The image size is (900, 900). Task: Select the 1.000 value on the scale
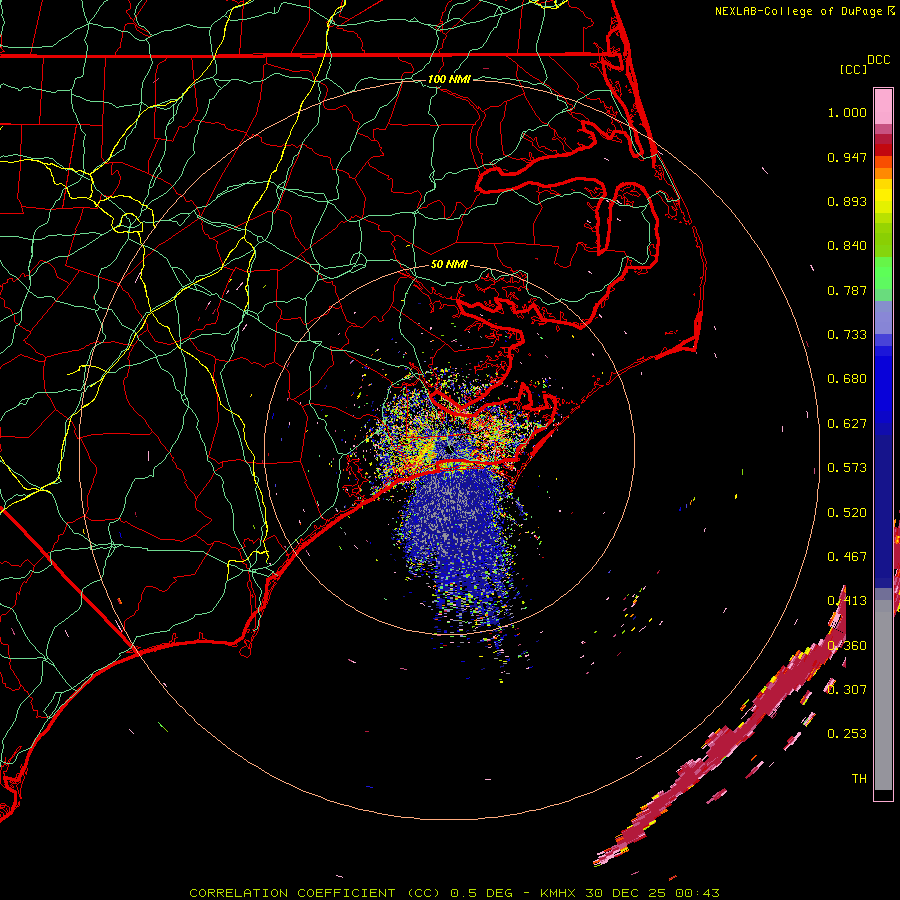click(x=847, y=112)
